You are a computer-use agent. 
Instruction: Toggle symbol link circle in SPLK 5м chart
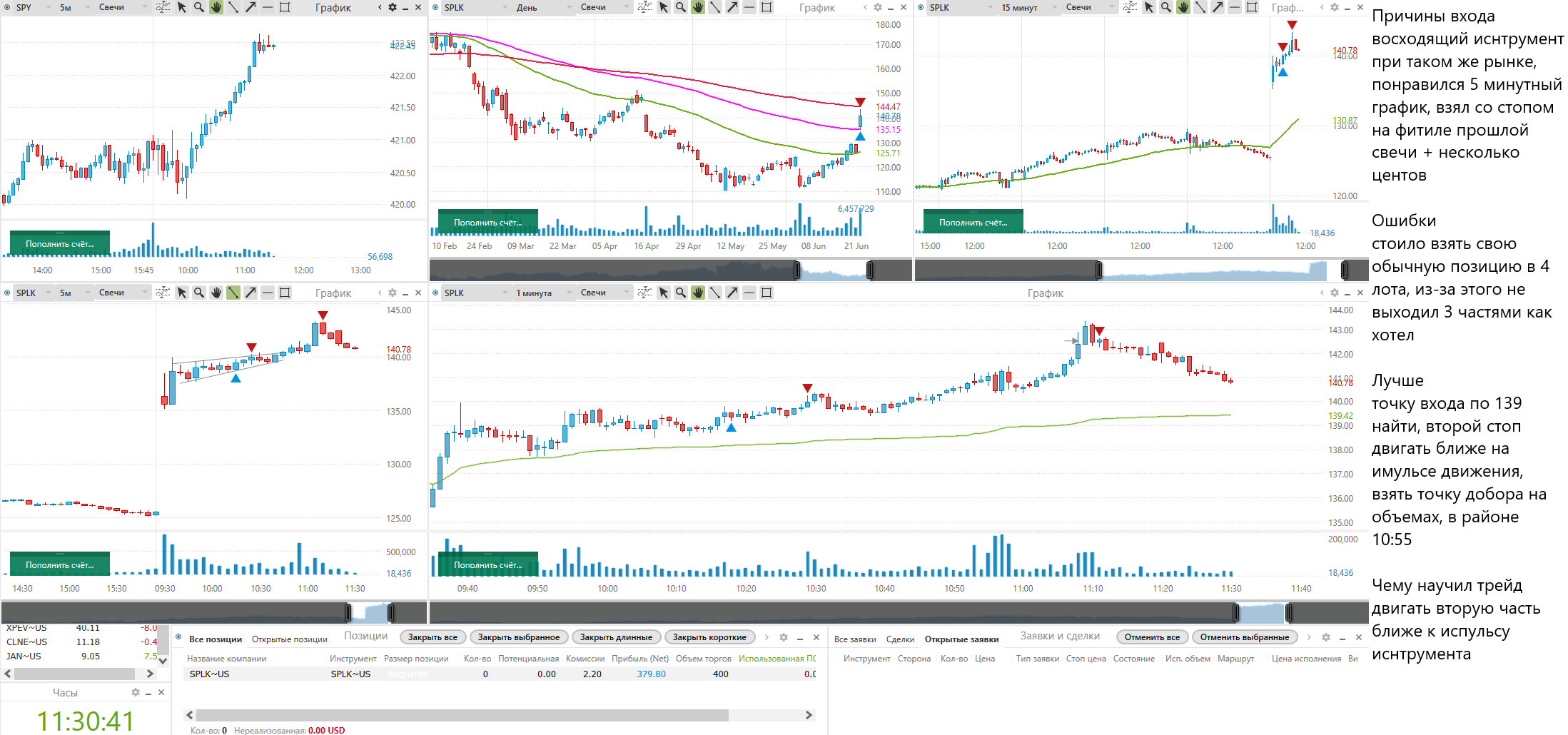tap(7, 293)
